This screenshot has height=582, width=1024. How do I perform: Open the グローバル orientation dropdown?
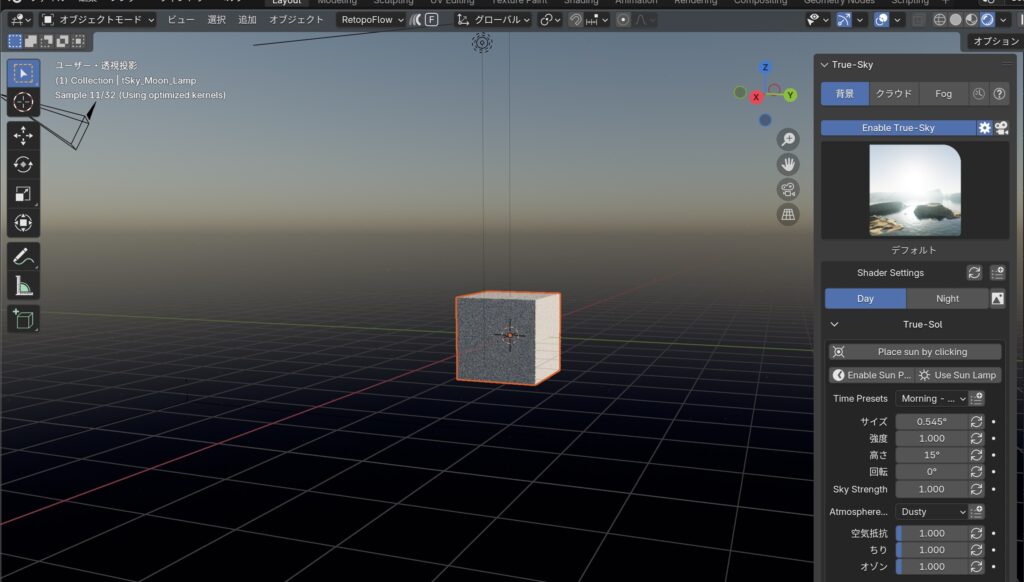point(493,20)
